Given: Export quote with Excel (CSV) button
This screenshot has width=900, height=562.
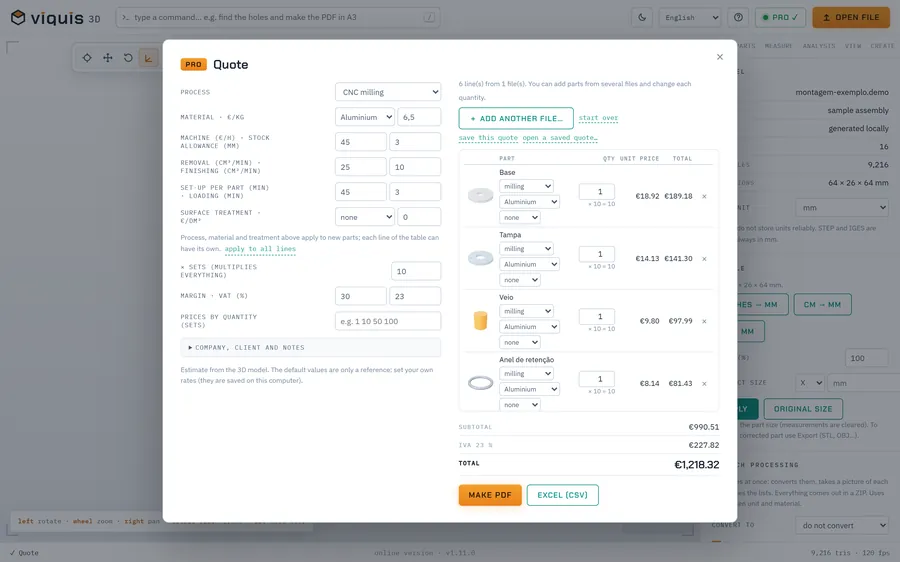Looking at the screenshot, I should (562, 495).
